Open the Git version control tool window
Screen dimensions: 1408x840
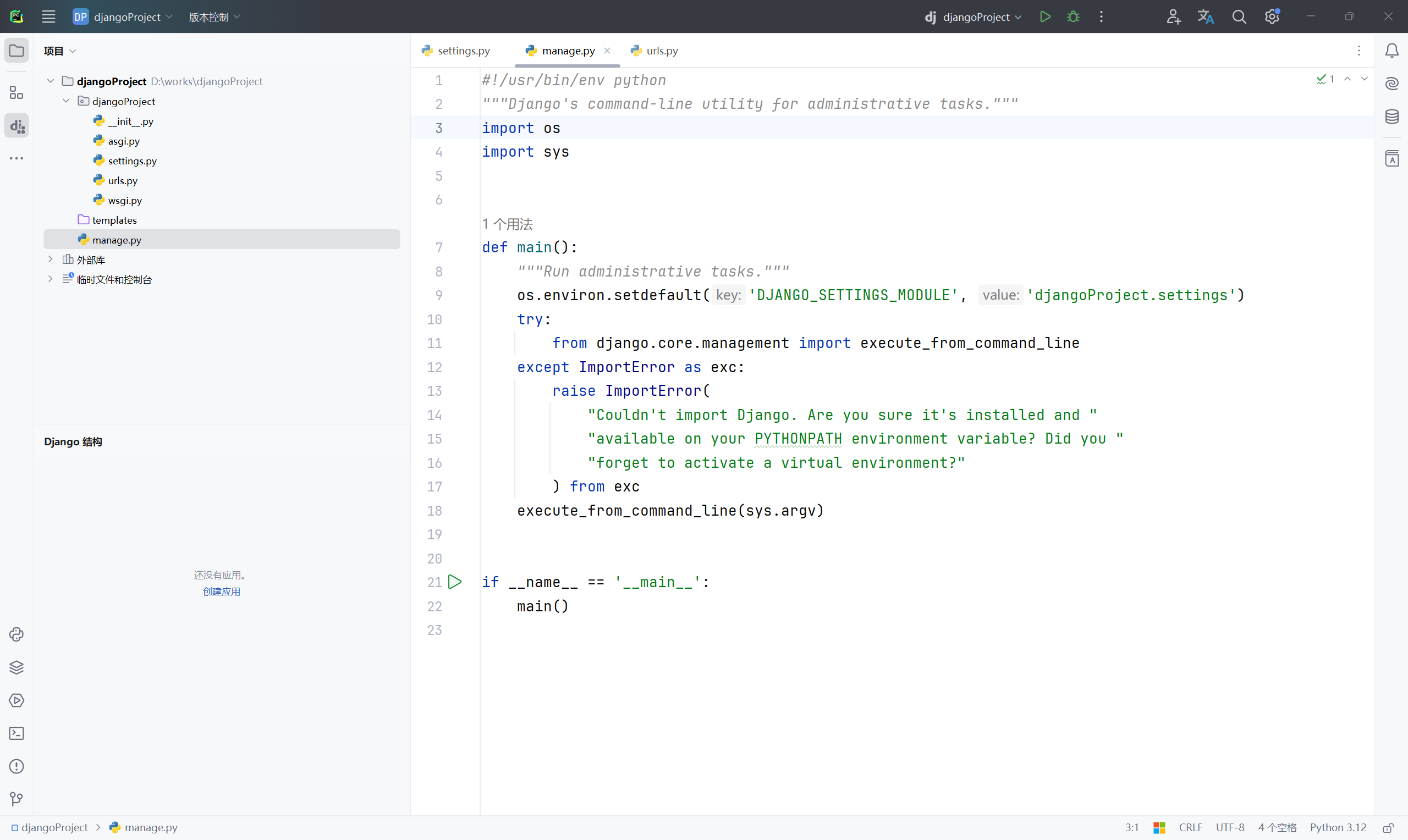16,799
